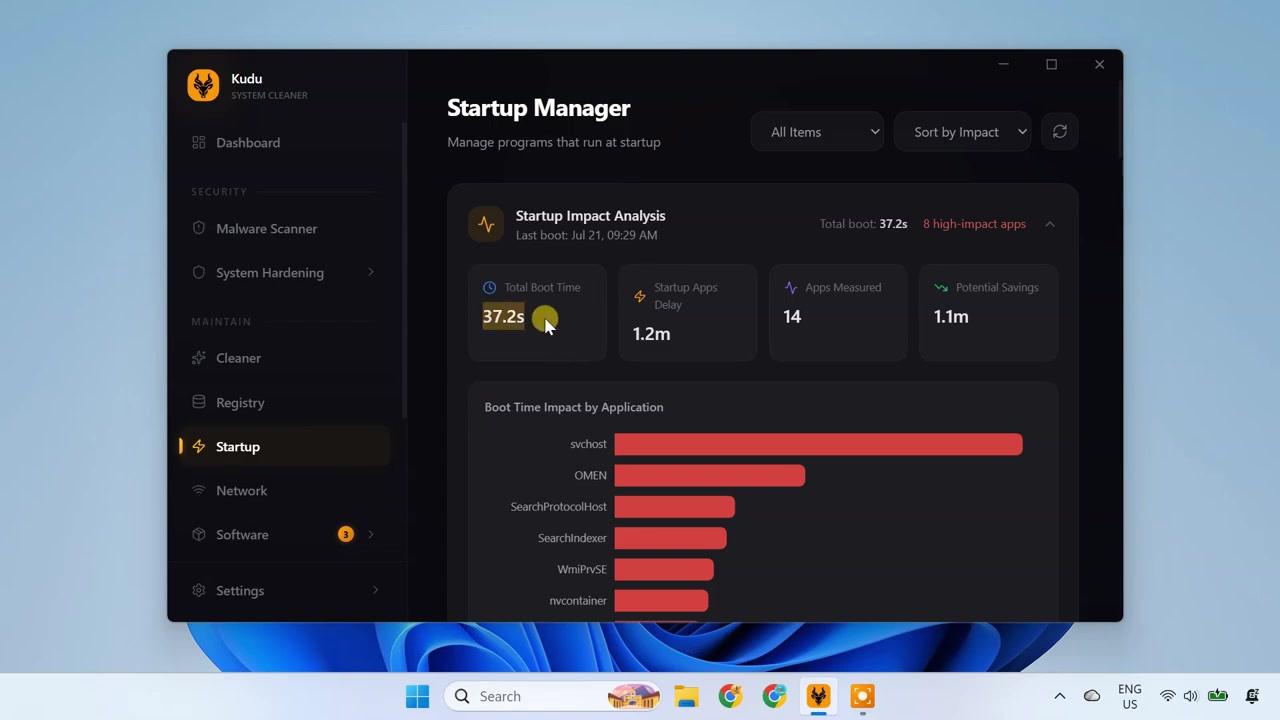Click the 1.1m potential savings value

(x=951, y=316)
